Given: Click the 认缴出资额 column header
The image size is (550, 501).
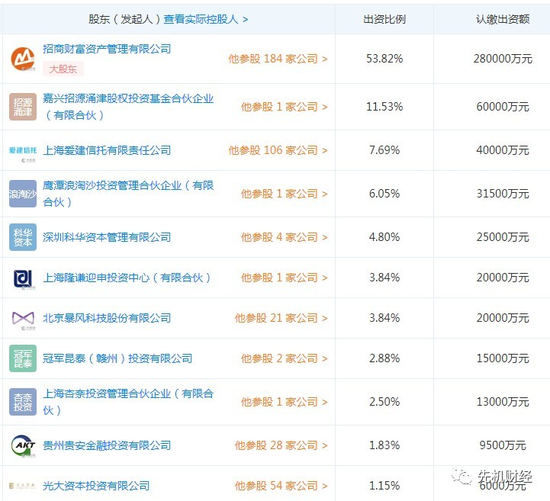Looking at the screenshot, I should click(x=502, y=19).
